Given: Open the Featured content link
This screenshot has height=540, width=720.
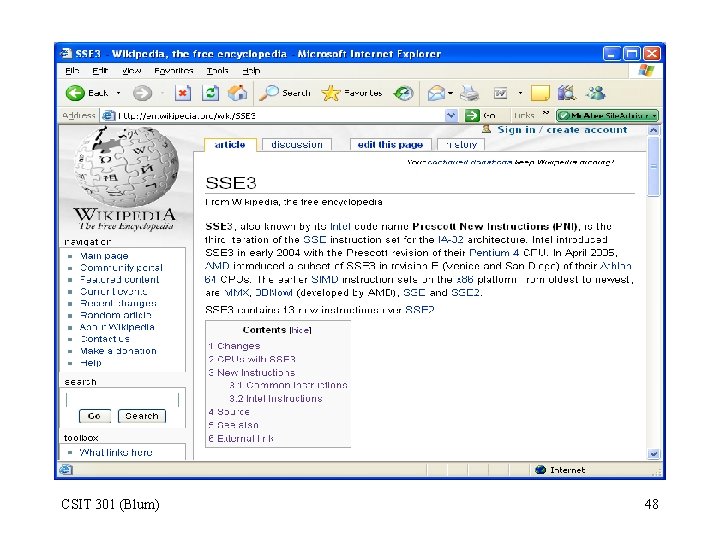Looking at the screenshot, I should click(x=119, y=280).
